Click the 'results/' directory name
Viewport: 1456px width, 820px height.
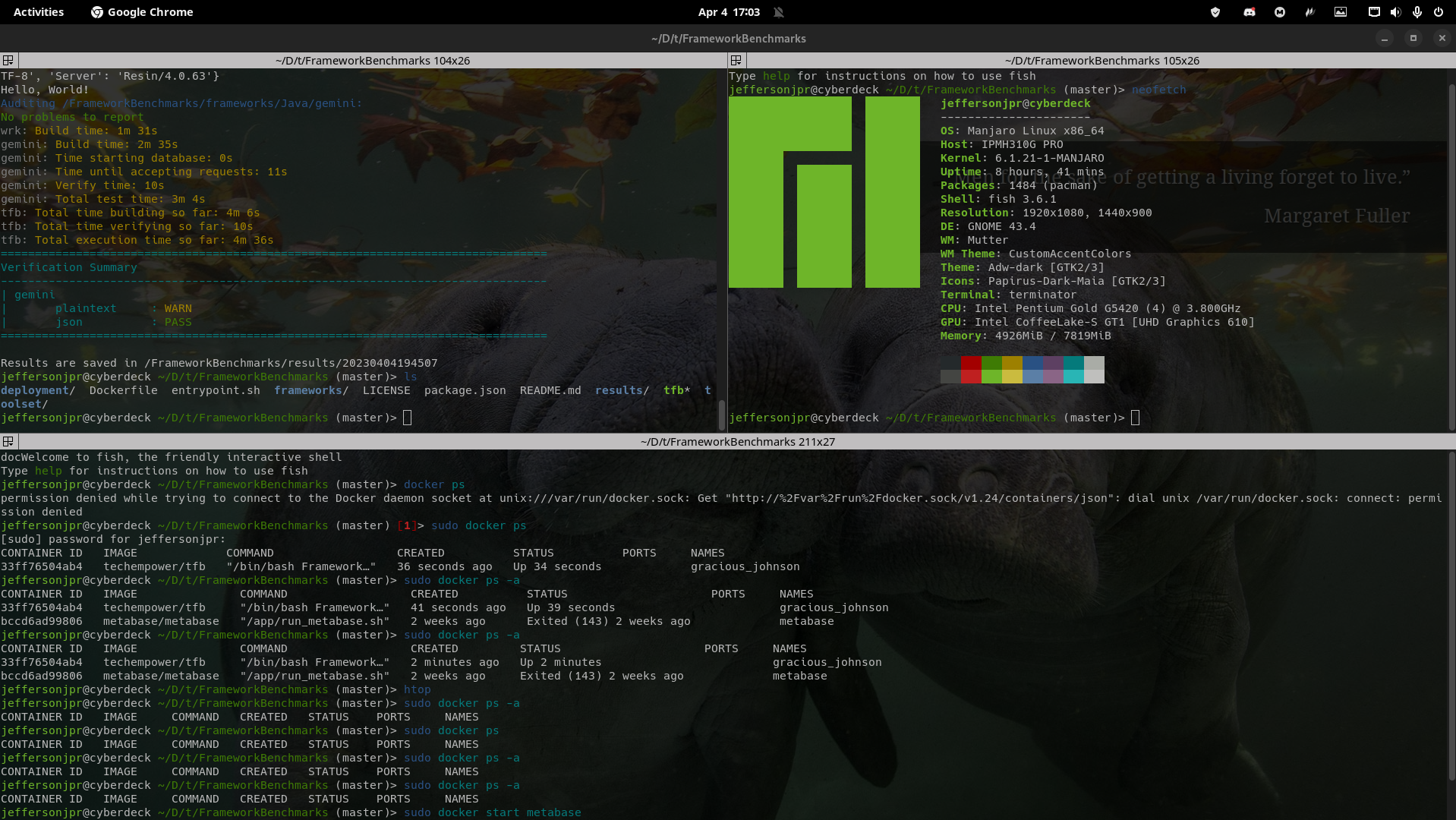tap(622, 390)
